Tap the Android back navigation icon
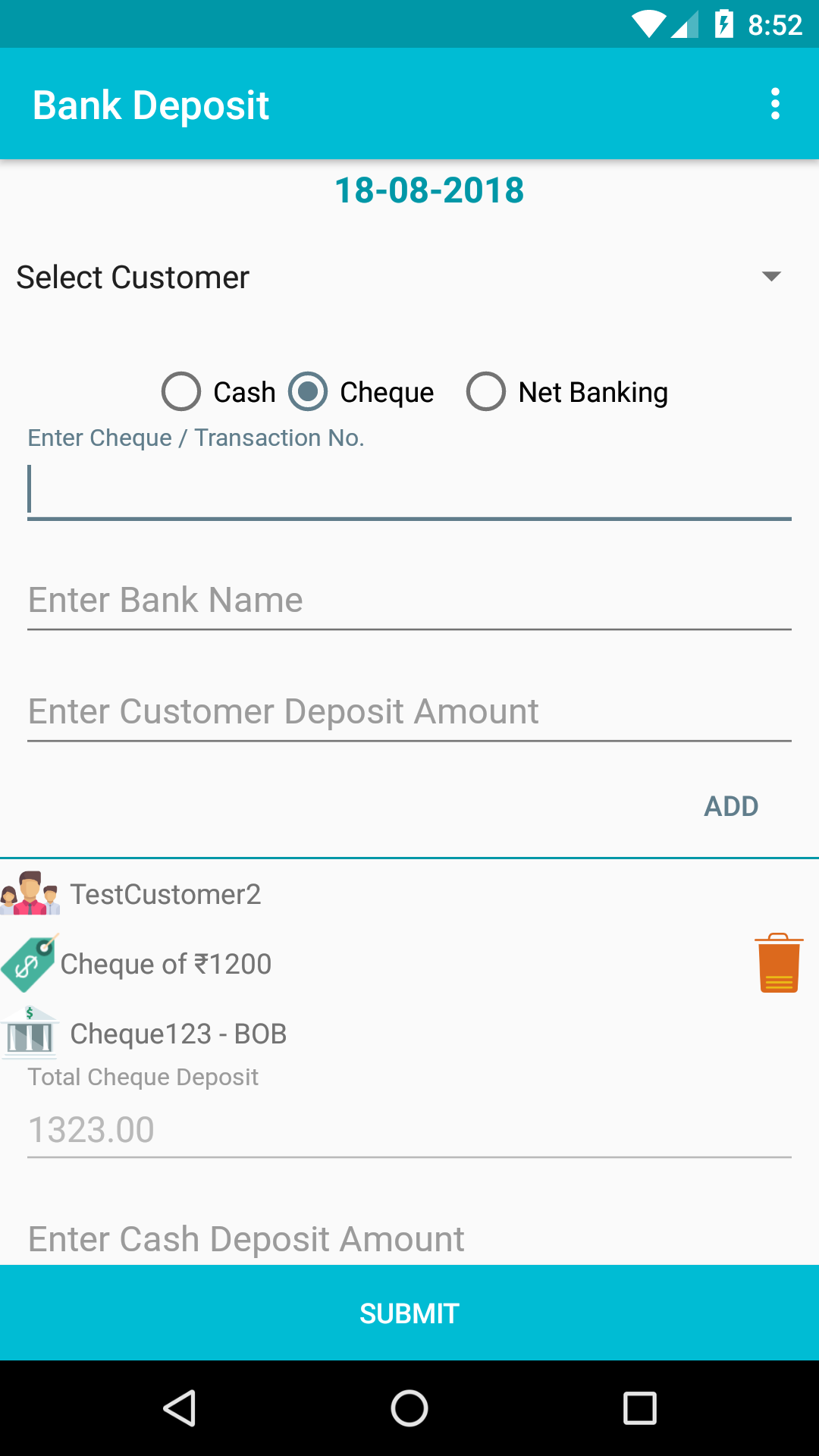This screenshot has height=1456, width=819. pos(180,1408)
